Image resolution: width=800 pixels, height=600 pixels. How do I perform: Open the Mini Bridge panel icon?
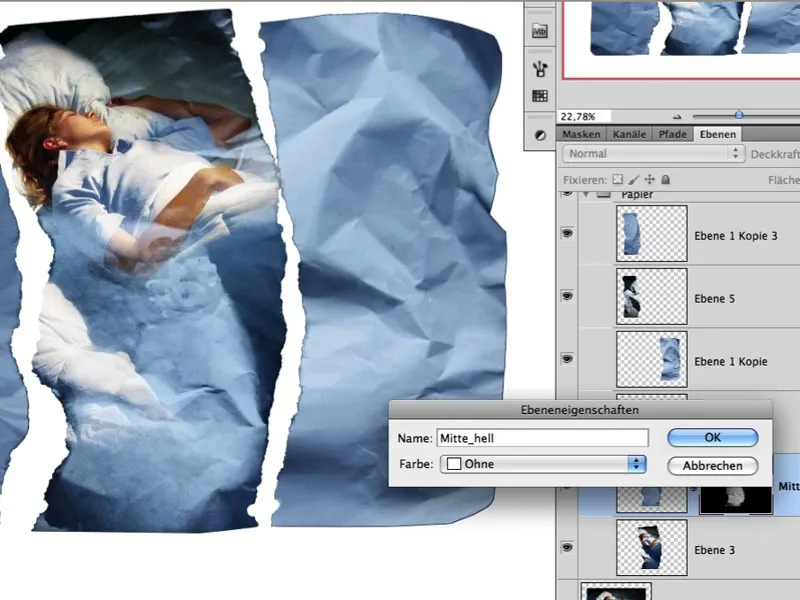pos(540,31)
